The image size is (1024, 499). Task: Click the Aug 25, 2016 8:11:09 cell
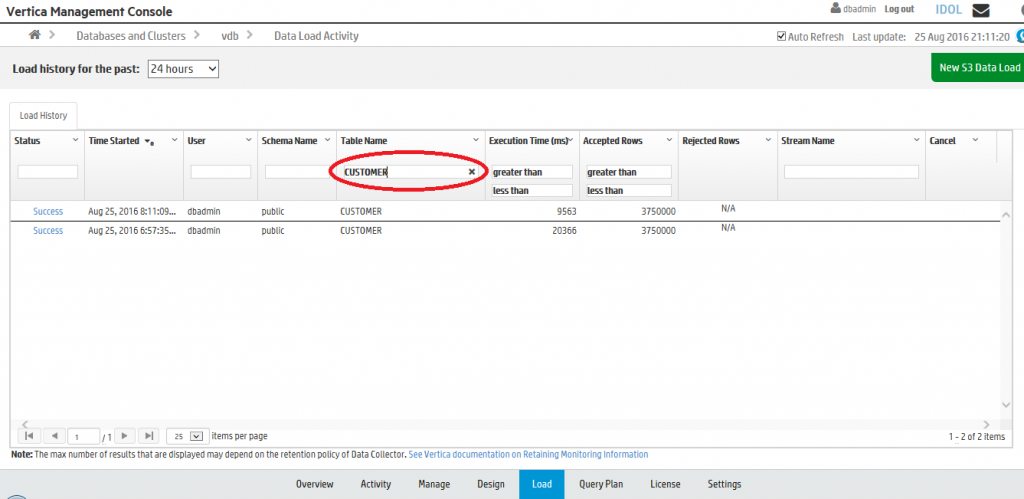(x=133, y=212)
